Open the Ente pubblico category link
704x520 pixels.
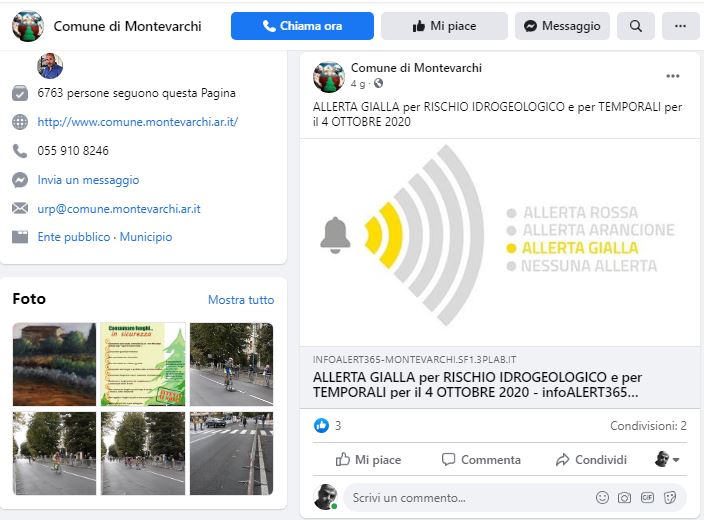(74, 237)
